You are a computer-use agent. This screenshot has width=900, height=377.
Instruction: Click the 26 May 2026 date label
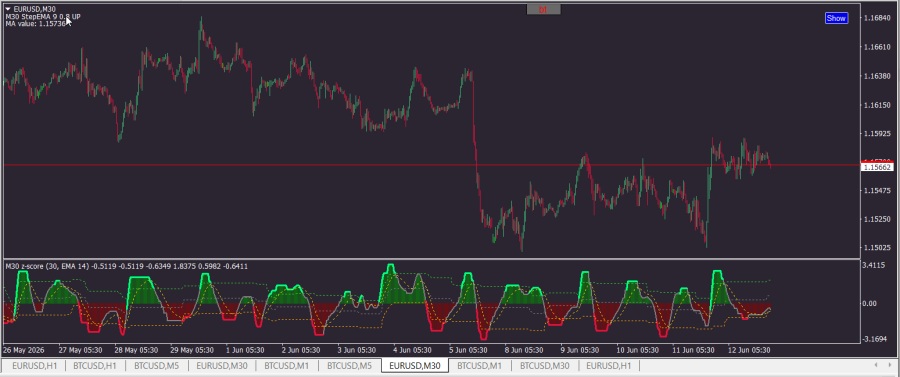(x=24, y=349)
